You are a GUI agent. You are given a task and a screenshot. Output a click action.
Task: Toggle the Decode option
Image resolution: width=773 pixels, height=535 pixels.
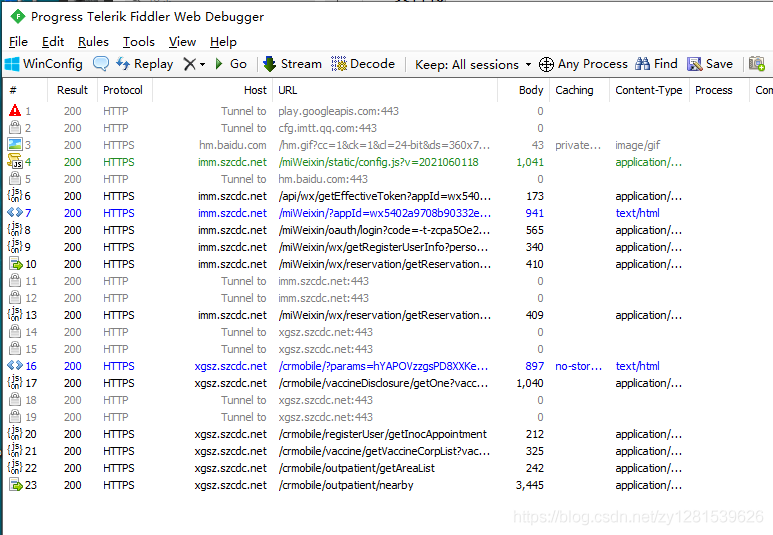click(x=363, y=64)
